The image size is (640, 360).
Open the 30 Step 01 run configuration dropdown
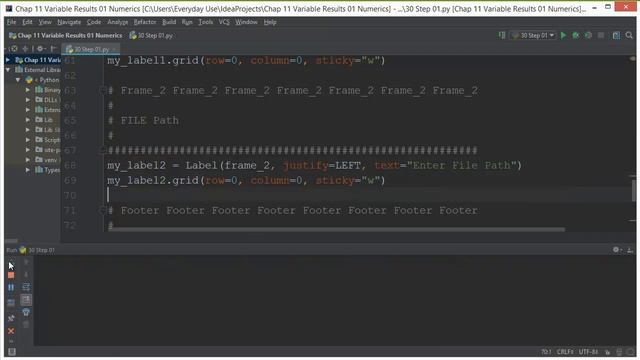point(534,36)
